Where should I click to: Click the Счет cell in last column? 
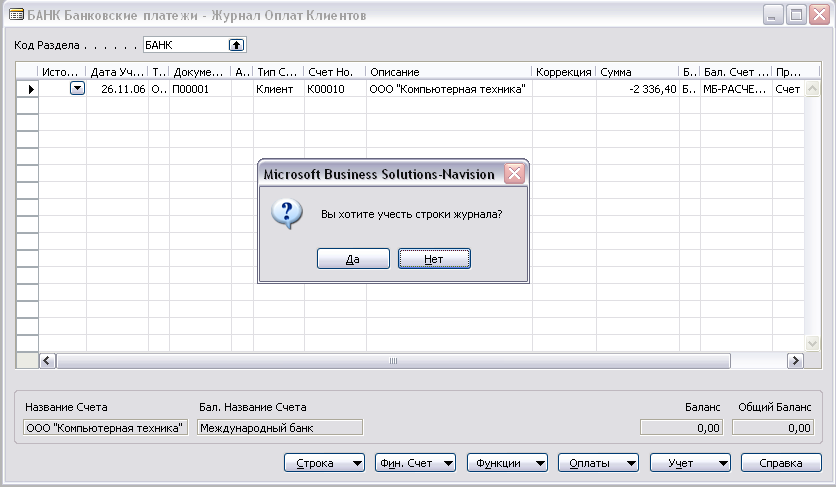point(788,89)
